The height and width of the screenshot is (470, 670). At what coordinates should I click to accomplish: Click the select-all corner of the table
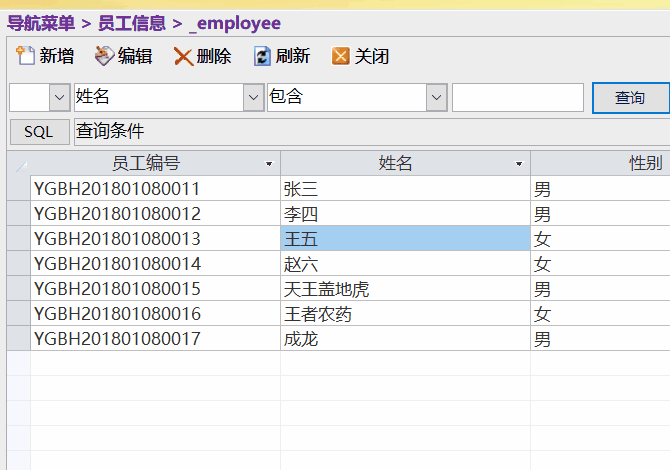(19, 163)
